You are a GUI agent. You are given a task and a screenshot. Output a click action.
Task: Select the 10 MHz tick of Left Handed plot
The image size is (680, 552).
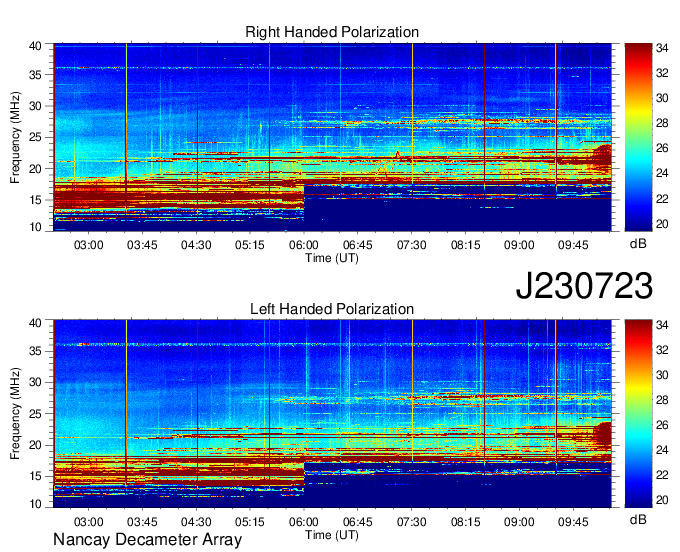(35, 504)
